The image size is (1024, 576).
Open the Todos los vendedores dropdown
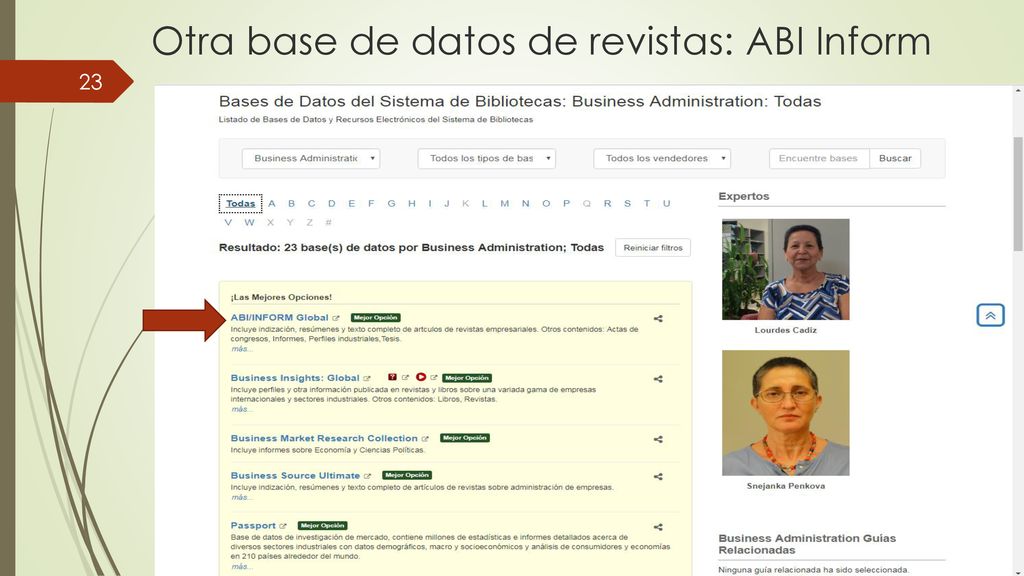click(662, 158)
